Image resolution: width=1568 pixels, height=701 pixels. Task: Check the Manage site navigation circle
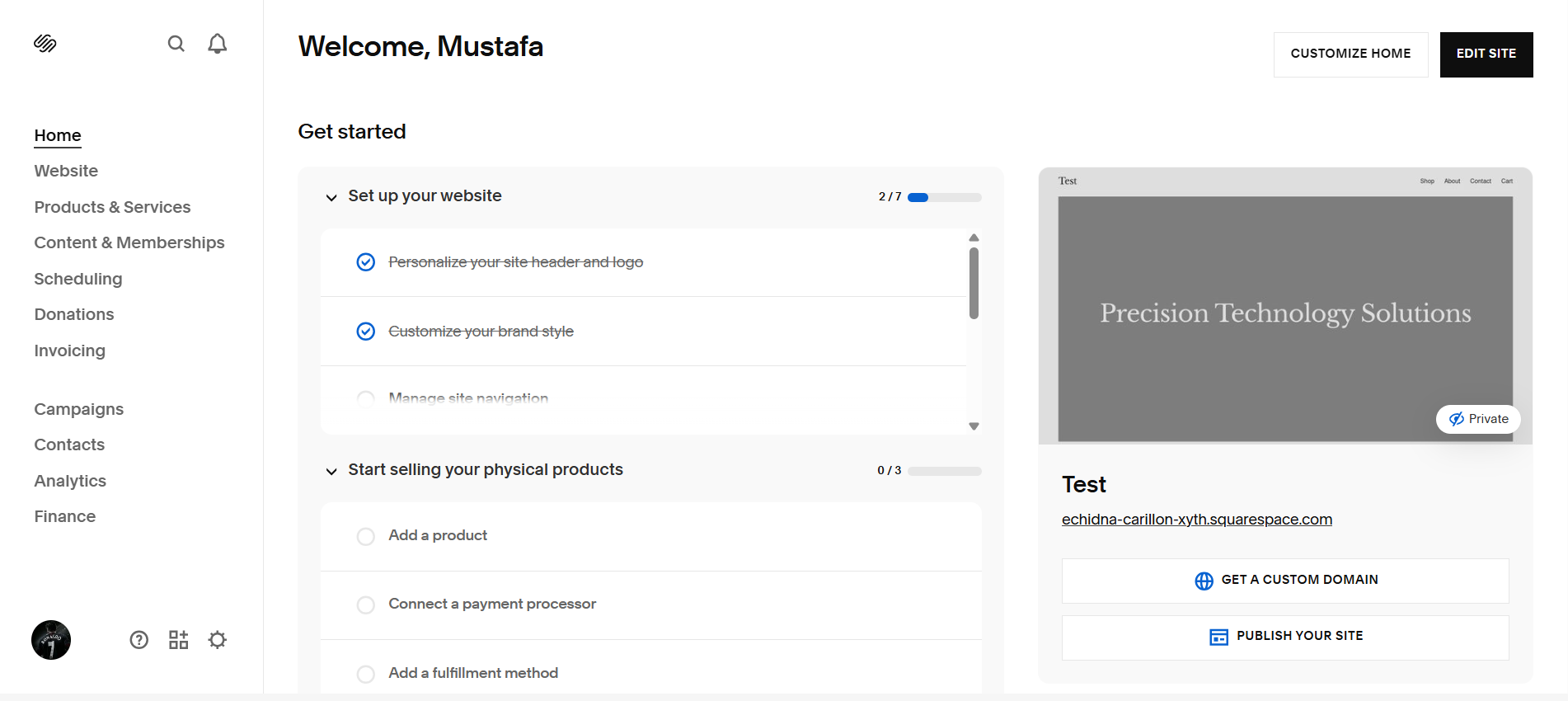366,399
